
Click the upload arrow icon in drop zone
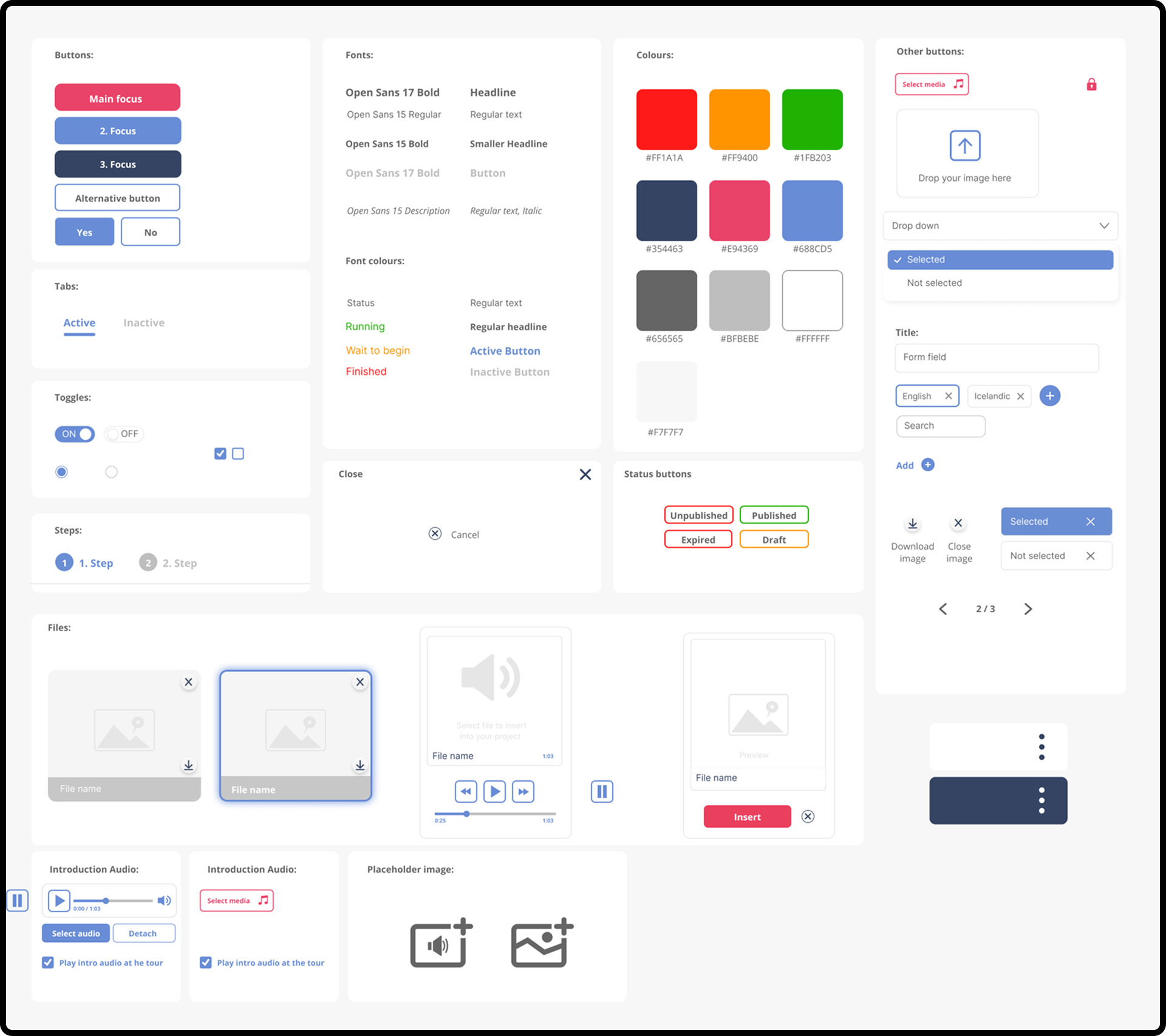point(964,146)
